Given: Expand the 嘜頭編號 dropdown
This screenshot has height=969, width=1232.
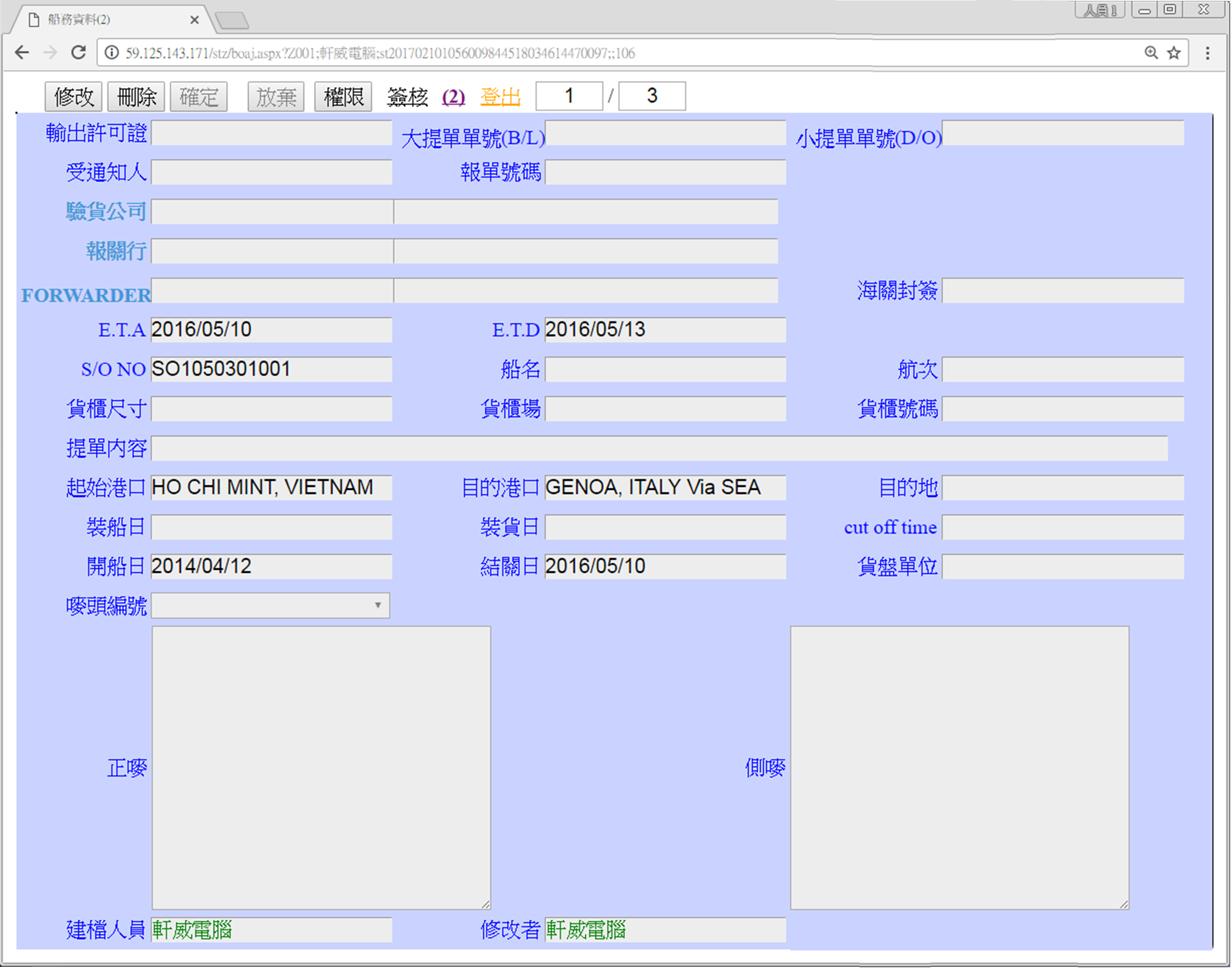Looking at the screenshot, I should point(271,606).
